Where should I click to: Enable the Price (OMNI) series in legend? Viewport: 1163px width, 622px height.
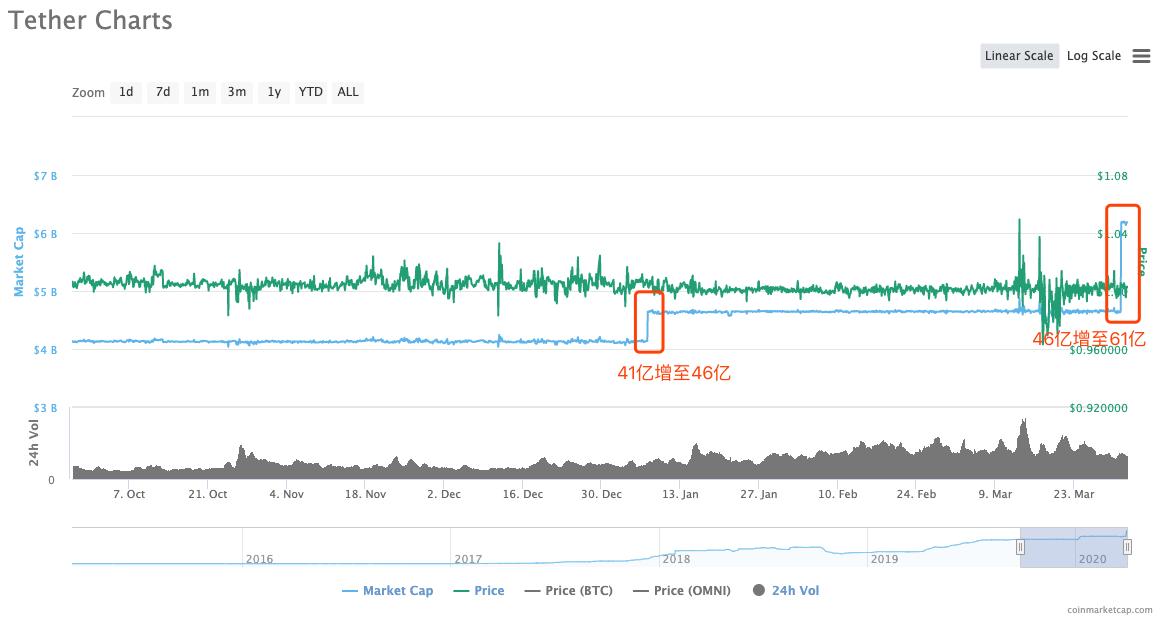tap(683, 590)
